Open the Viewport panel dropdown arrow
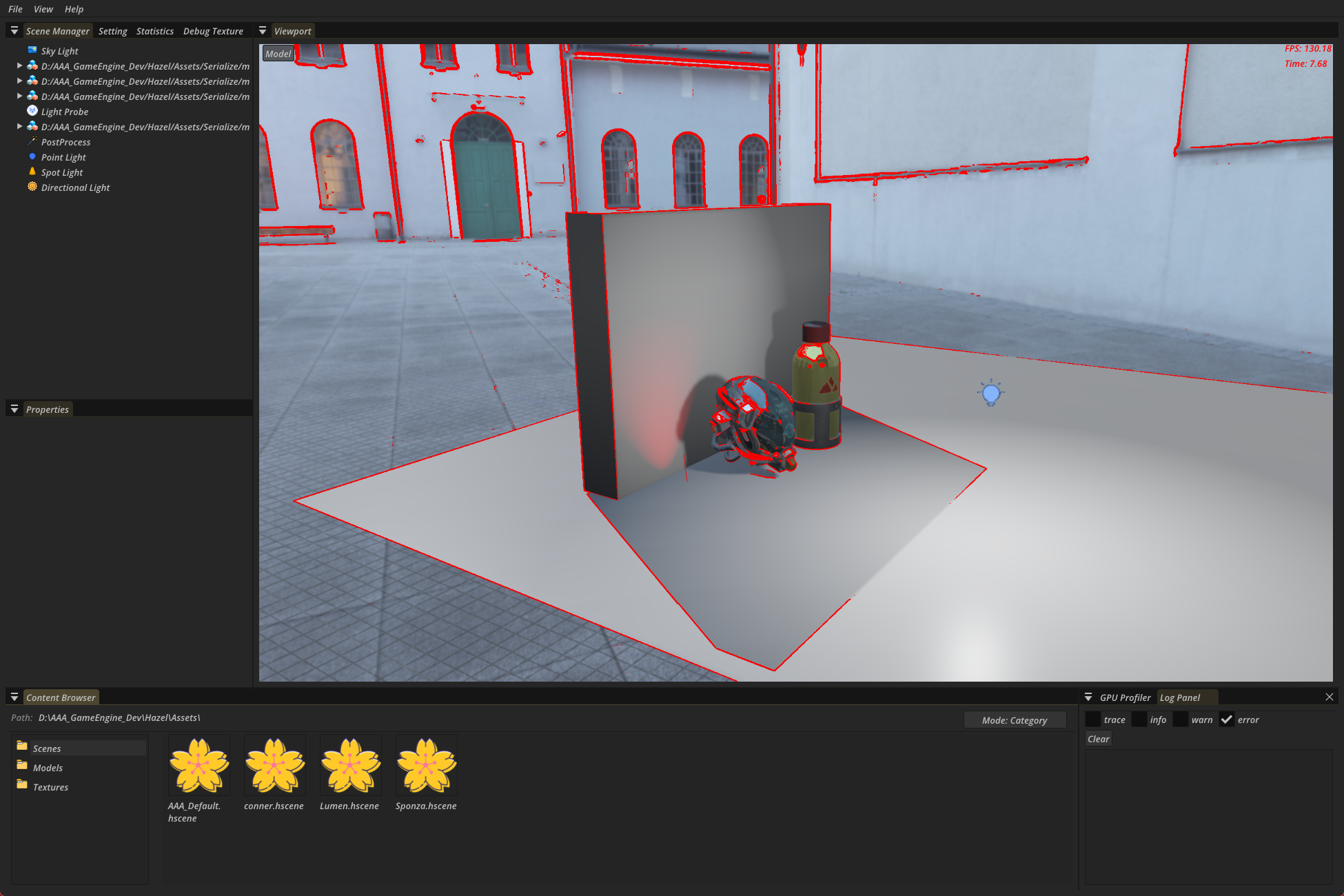1344x896 pixels. tap(263, 31)
